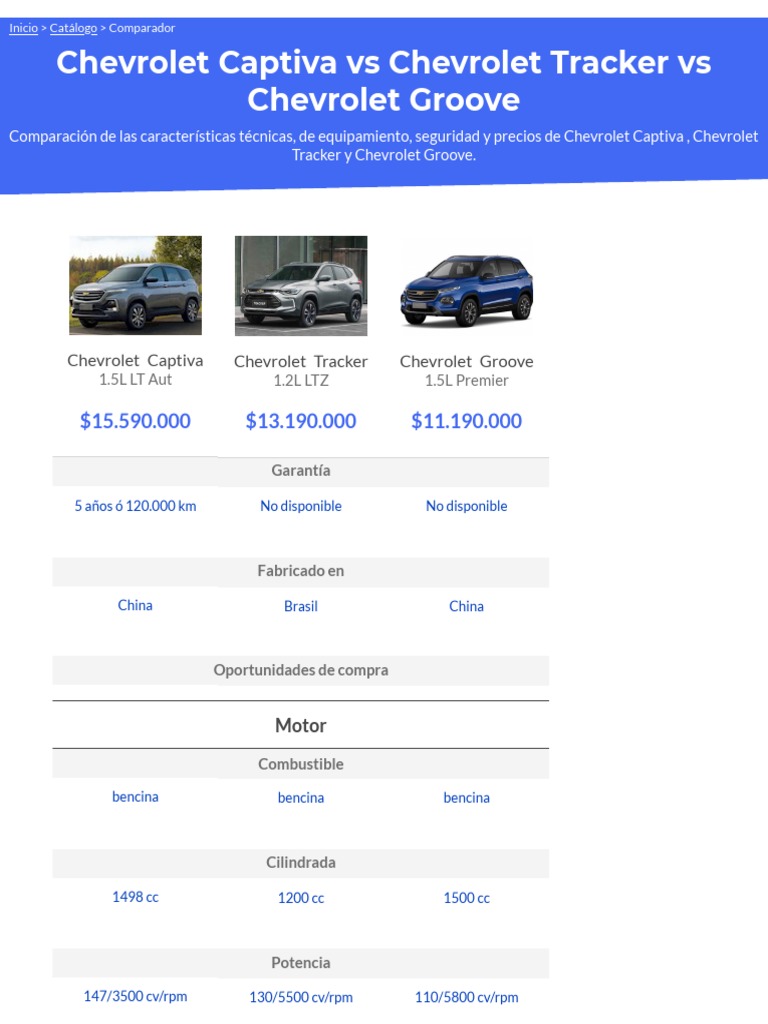Click bencina under the Captiva column

[135, 797]
